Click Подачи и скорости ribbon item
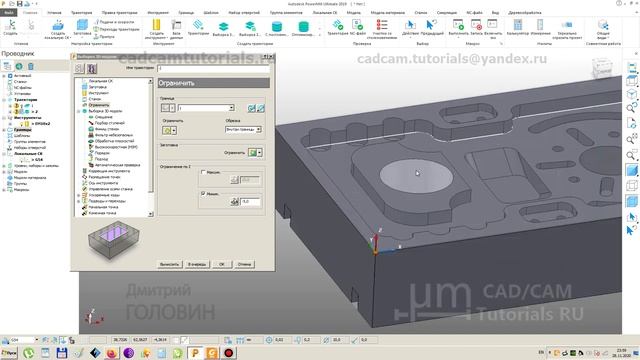This screenshot has width=640, height=360. (x=114, y=22)
